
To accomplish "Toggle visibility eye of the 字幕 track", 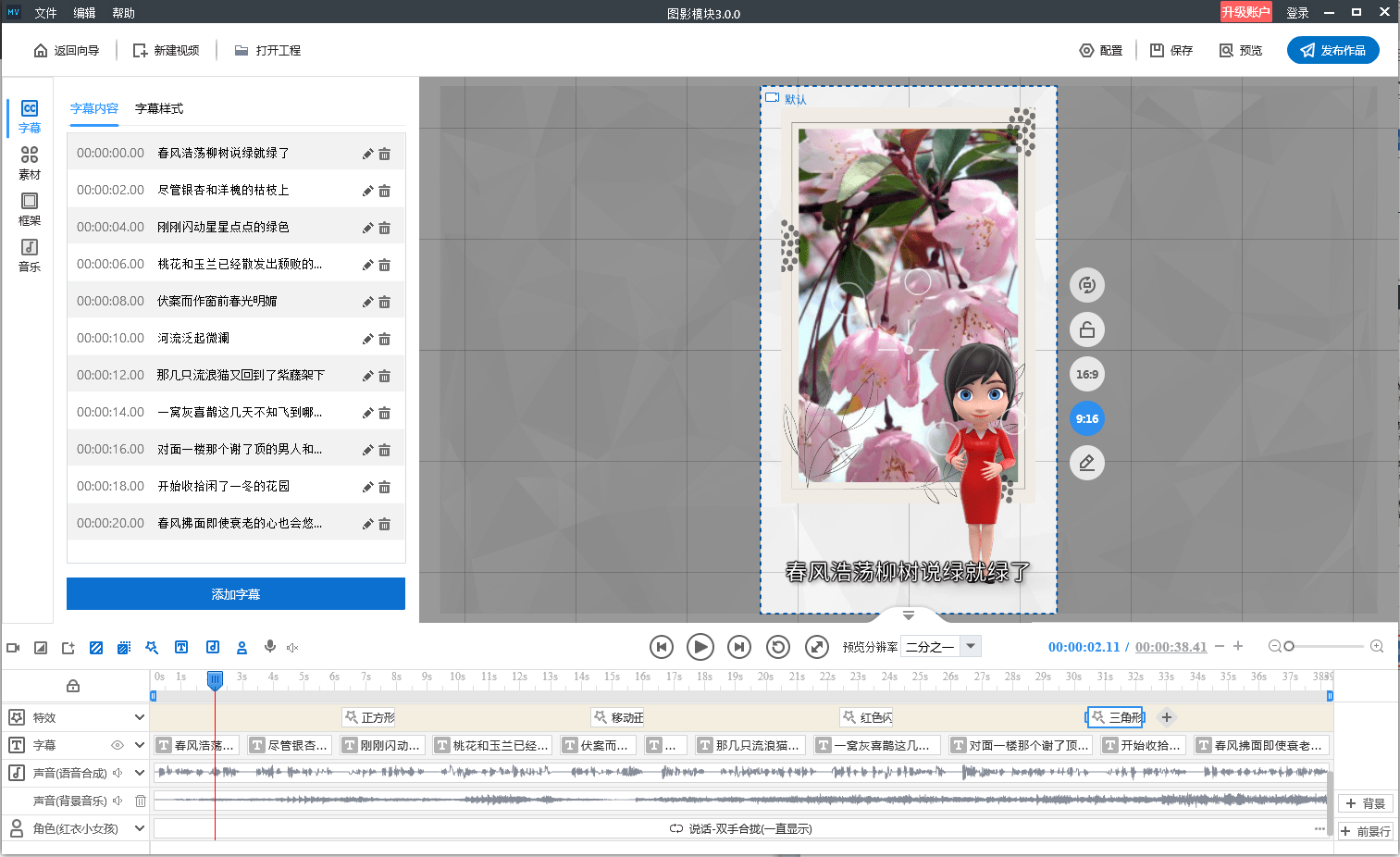I will [x=118, y=745].
